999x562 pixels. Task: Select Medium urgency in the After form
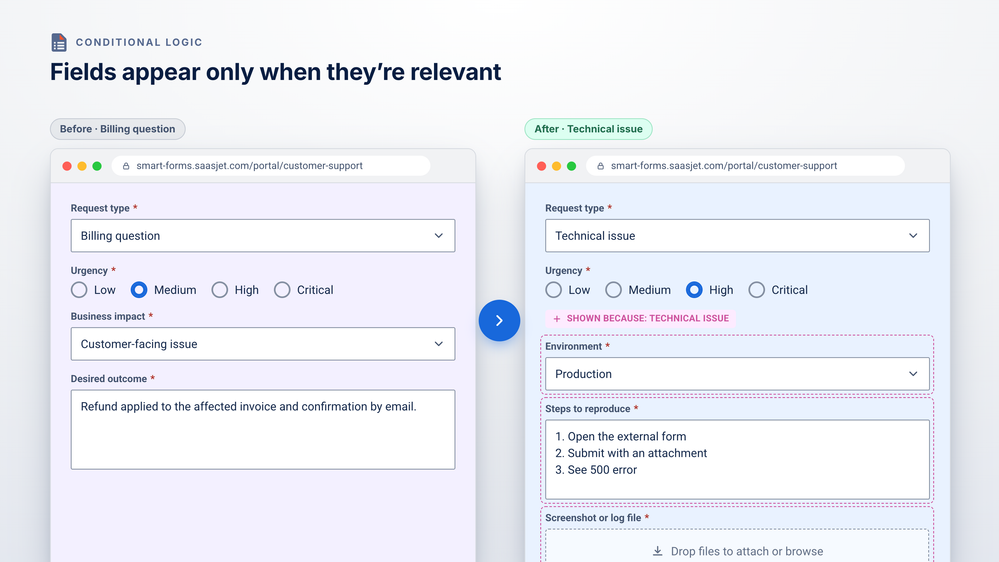614,290
